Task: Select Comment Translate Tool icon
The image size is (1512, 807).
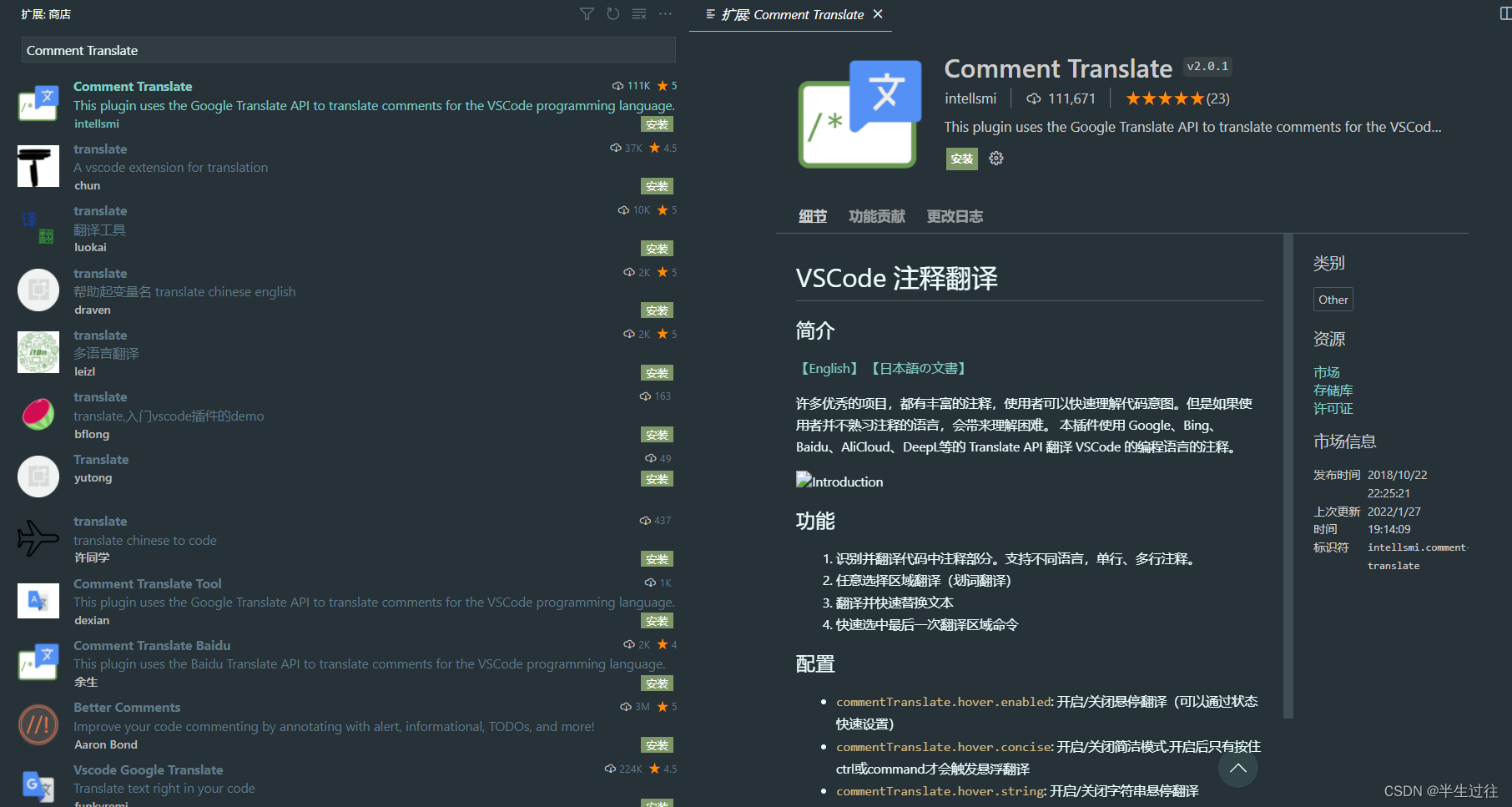Action: click(x=38, y=601)
